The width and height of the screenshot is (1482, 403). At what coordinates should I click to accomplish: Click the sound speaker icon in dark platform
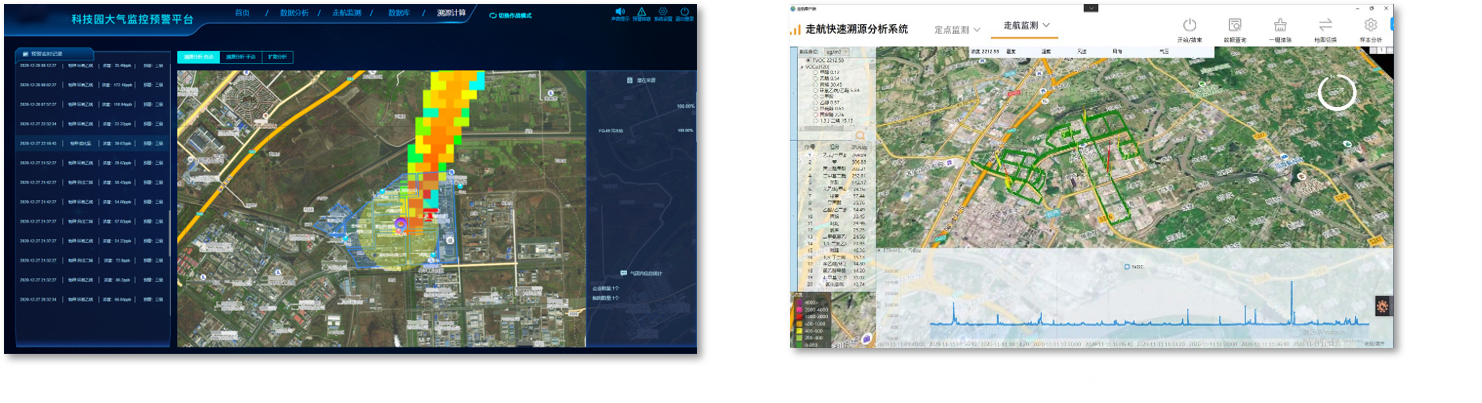620,12
